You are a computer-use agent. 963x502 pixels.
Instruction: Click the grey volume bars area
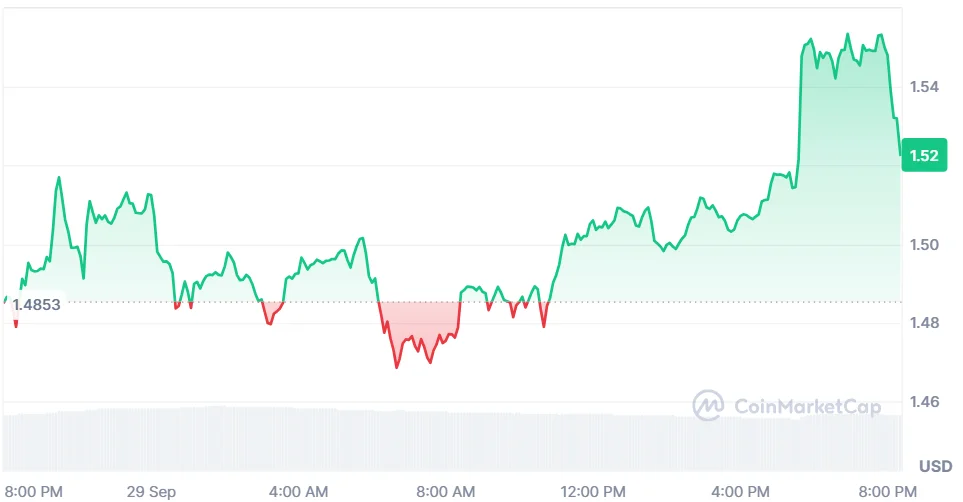click(x=453, y=440)
